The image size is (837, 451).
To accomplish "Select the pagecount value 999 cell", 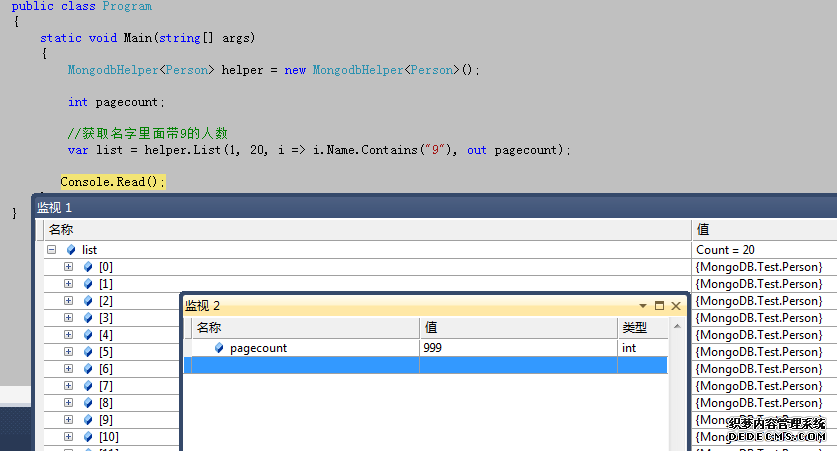I will click(517, 348).
